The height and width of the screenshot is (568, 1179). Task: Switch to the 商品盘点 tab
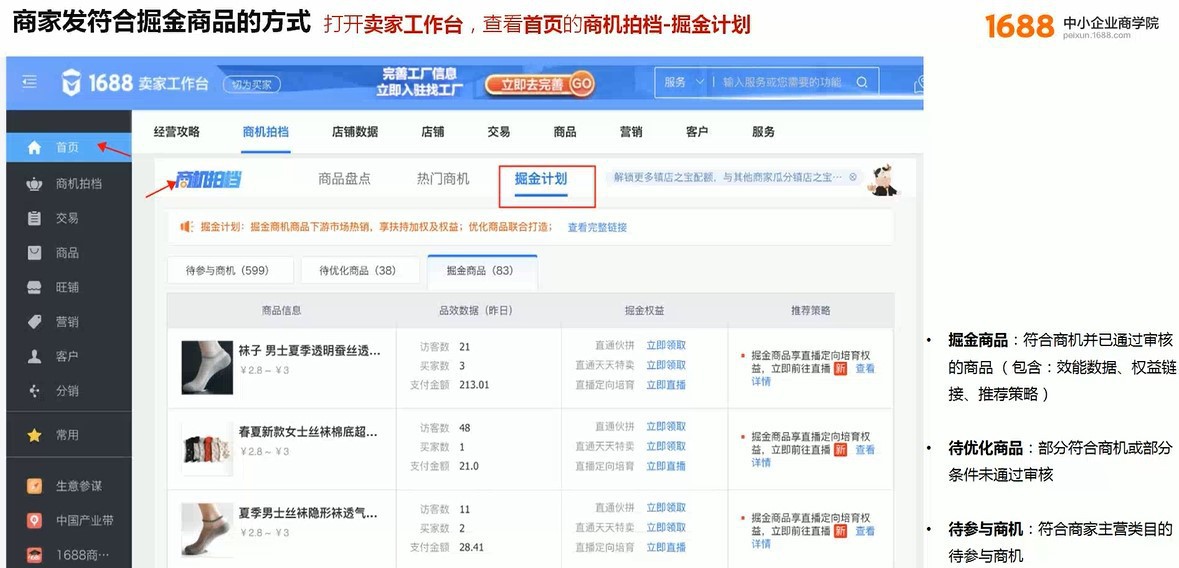344,179
